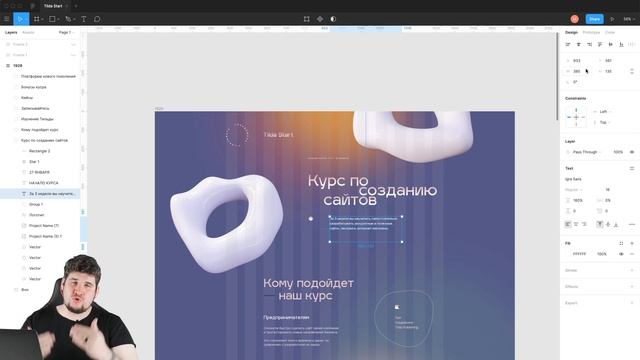Viewport: 640px width, 360px height.
Task: Click the Edit object icon in top toolbar
Action: click(x=307, y=19)
